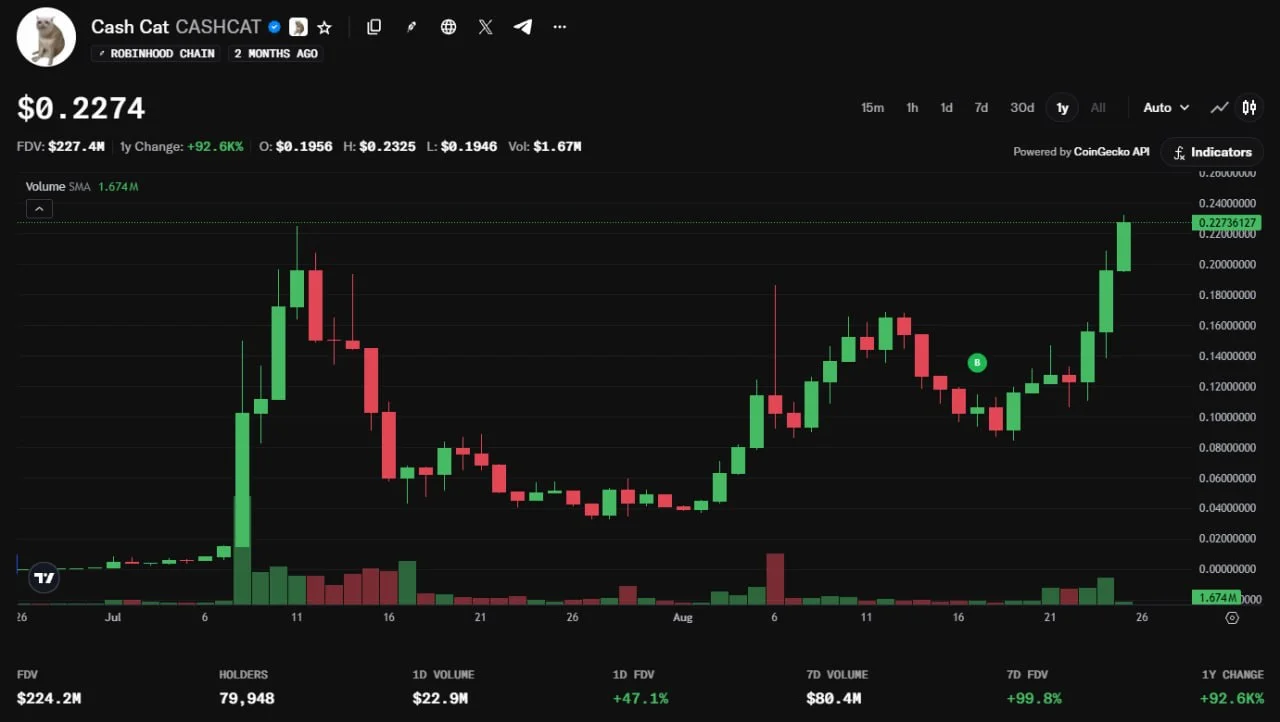Select the 1y timeframe
This screenshot has height=722, width=1280.
tap(1062, 107)
